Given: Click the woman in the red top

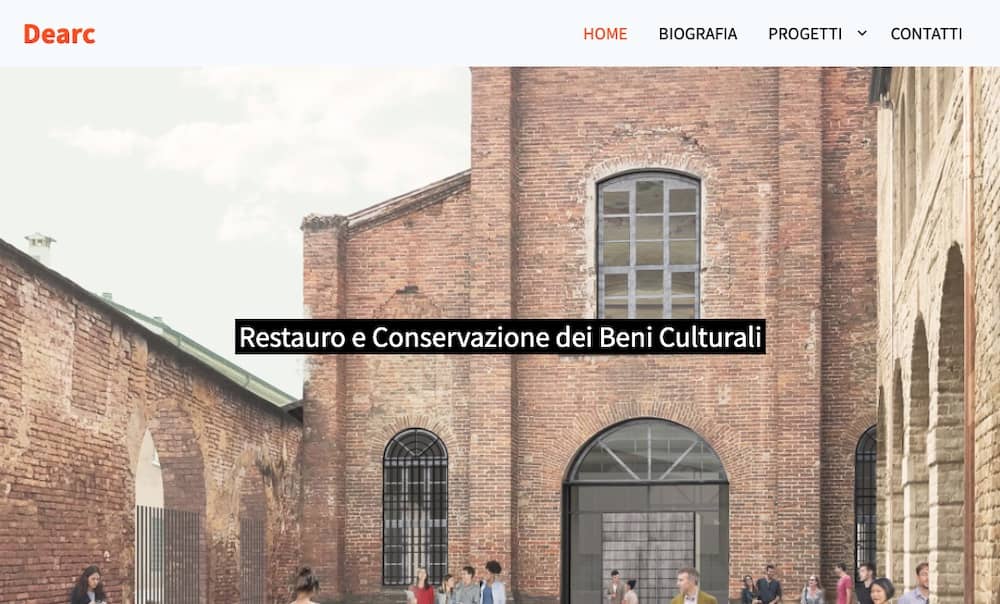Looking at the screenshot, I should (x=422, y=587).
